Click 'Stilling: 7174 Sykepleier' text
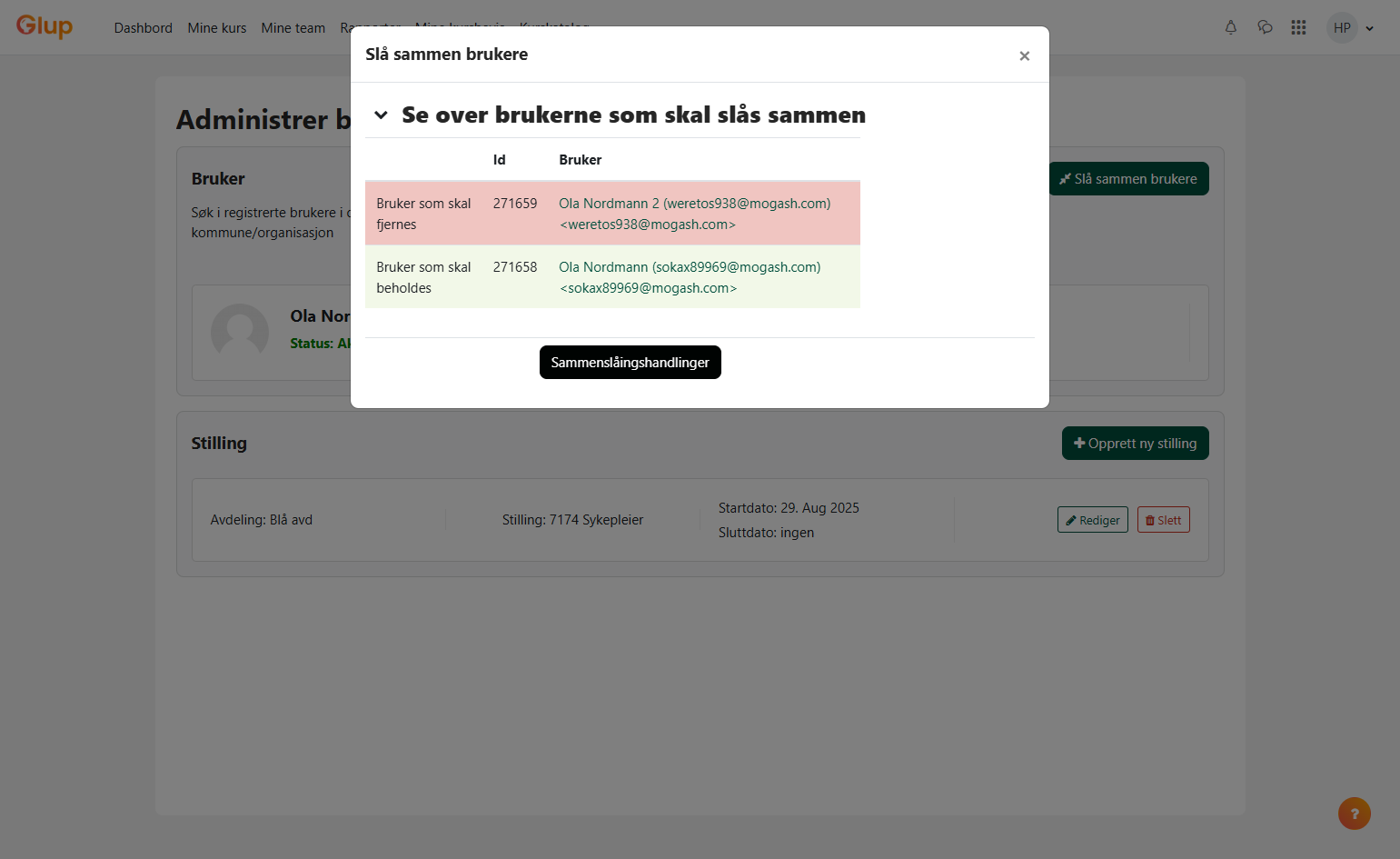This screenshot has width=1400, height=859. (x=573, y=520)
